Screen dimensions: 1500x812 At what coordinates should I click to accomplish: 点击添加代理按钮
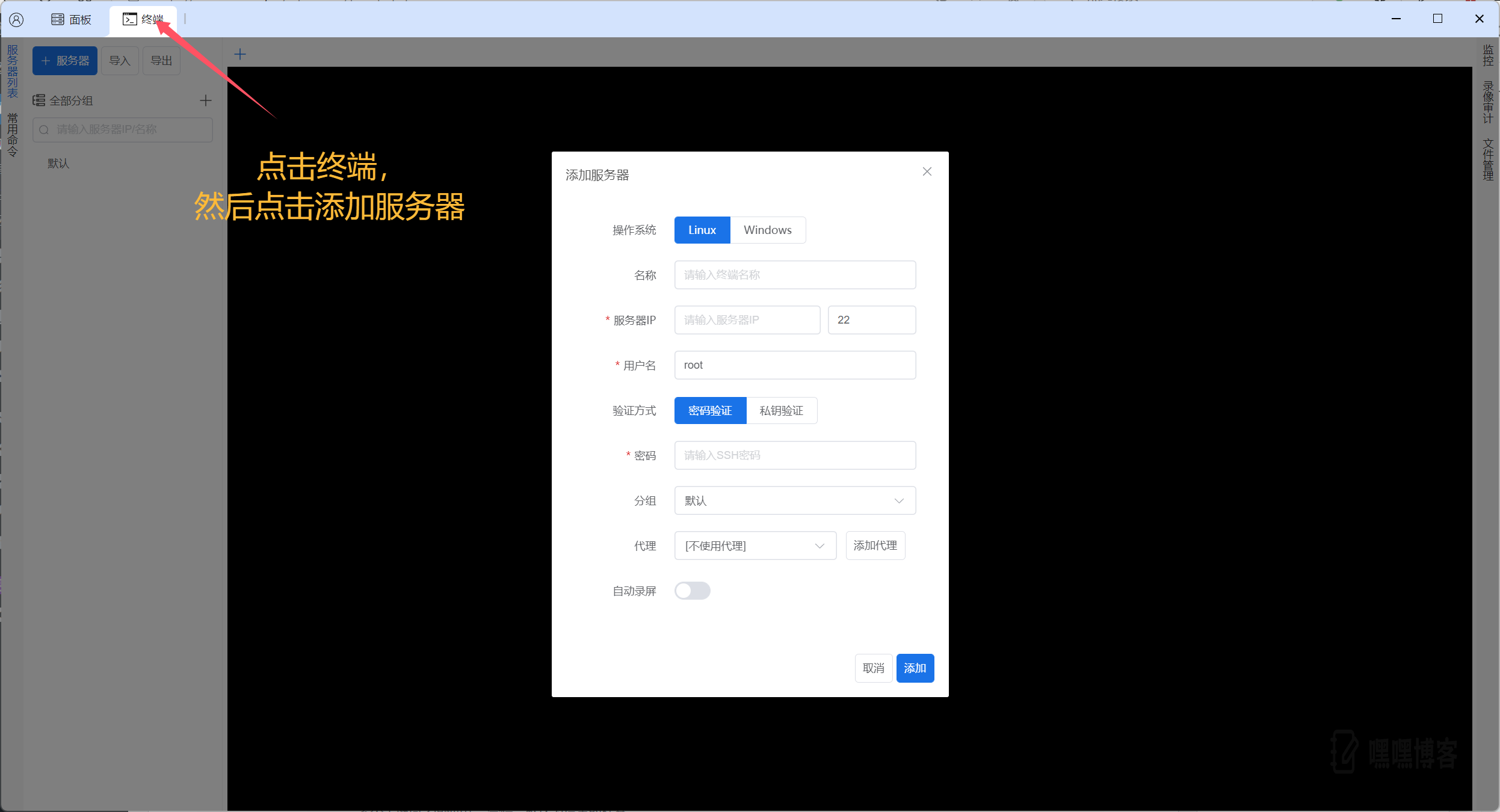[875, 546]
